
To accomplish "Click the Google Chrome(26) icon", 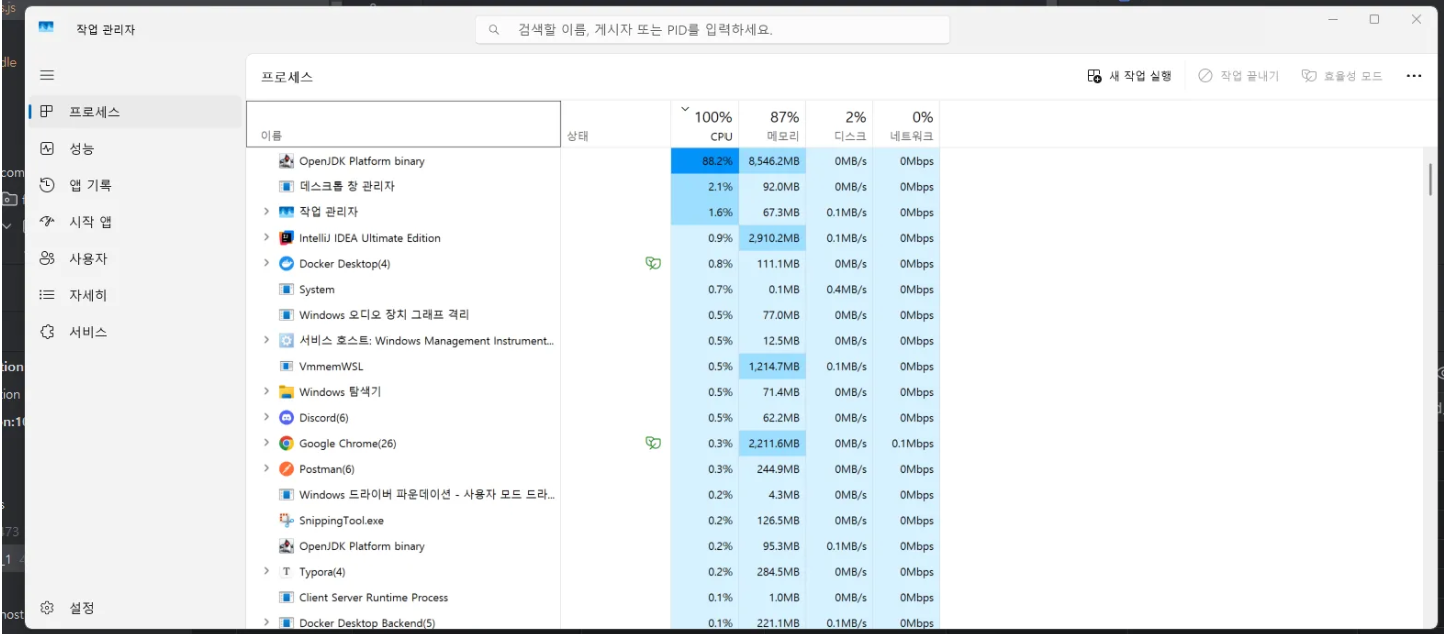I will click(x=286, y=443).
